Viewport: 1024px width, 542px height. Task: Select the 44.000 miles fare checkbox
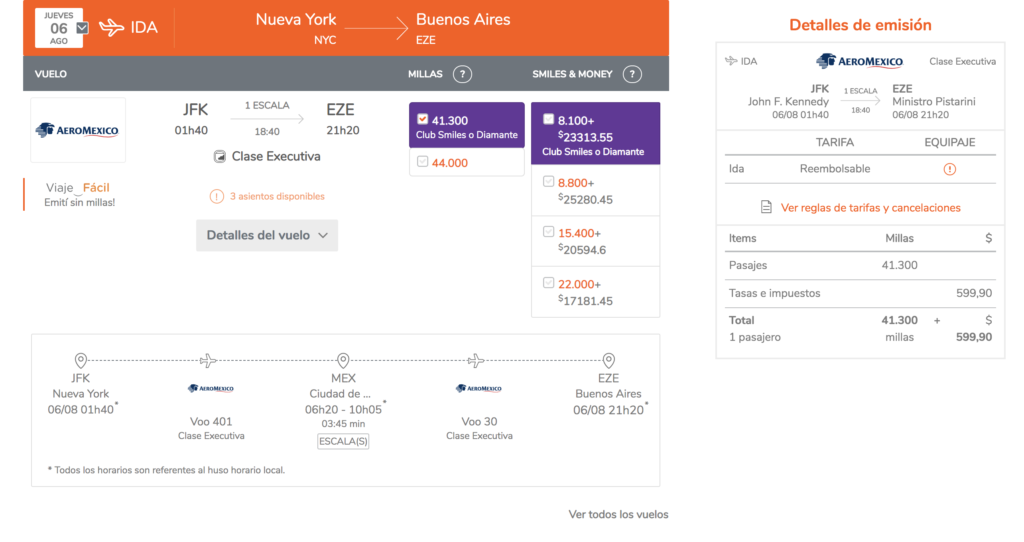point(423,162)
